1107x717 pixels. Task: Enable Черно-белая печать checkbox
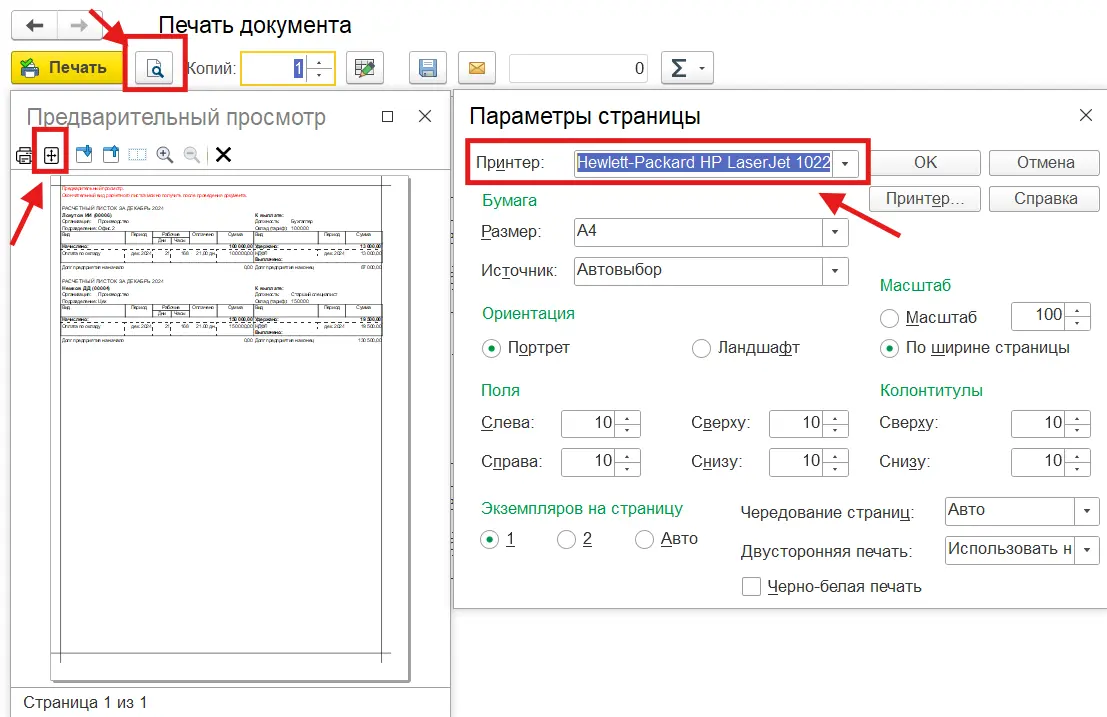(751, 587)
